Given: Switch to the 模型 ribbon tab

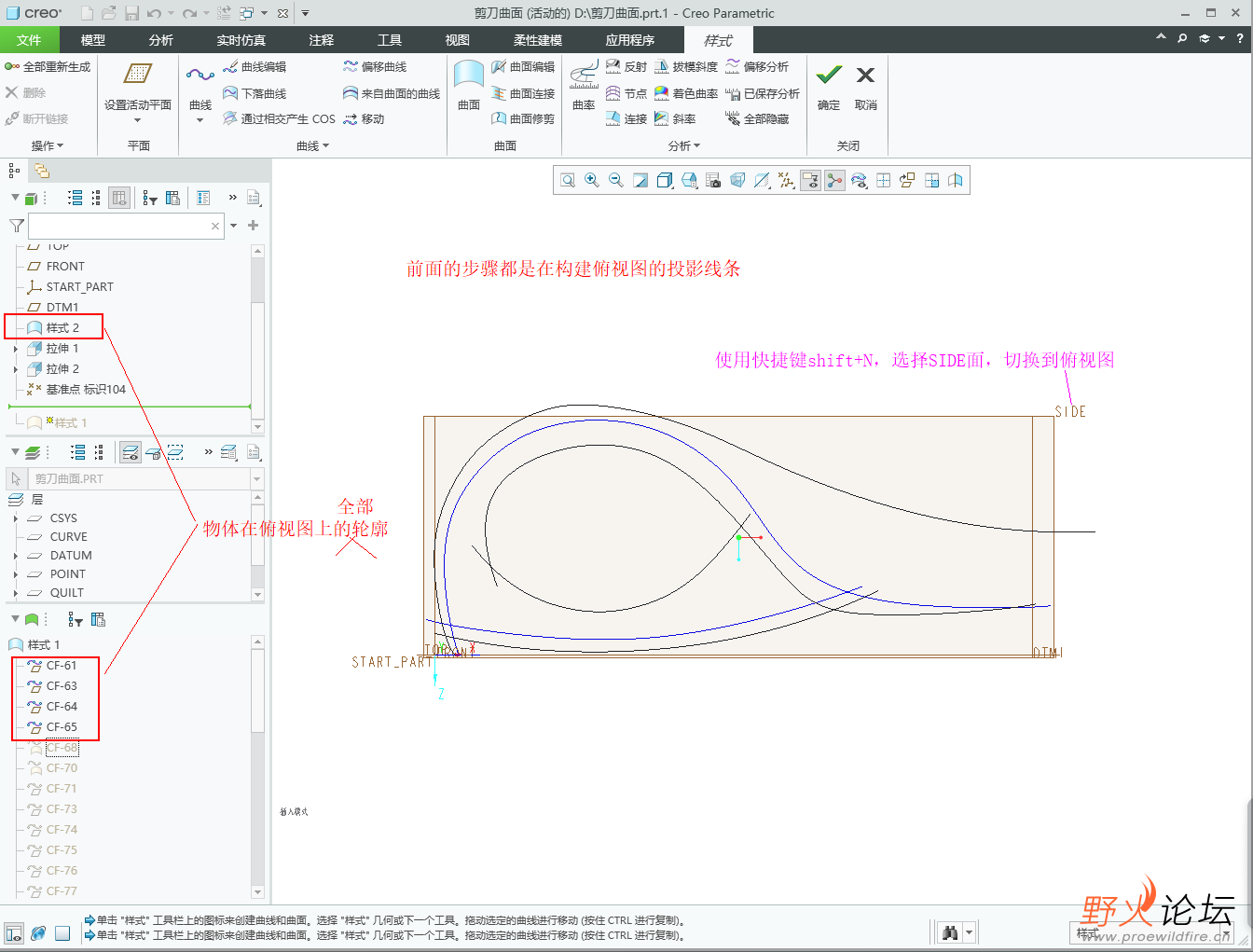Looking at the screenshot, I should [93, 40].
